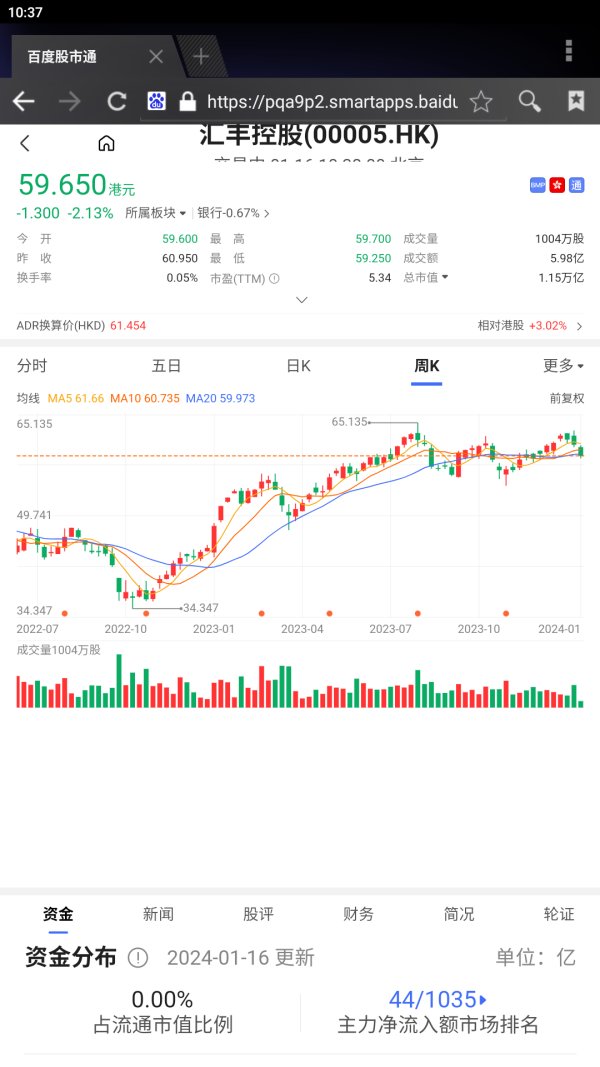Click the padlock security icon
The height and width of the screenshot is (1067, 600).
[187, 101]
